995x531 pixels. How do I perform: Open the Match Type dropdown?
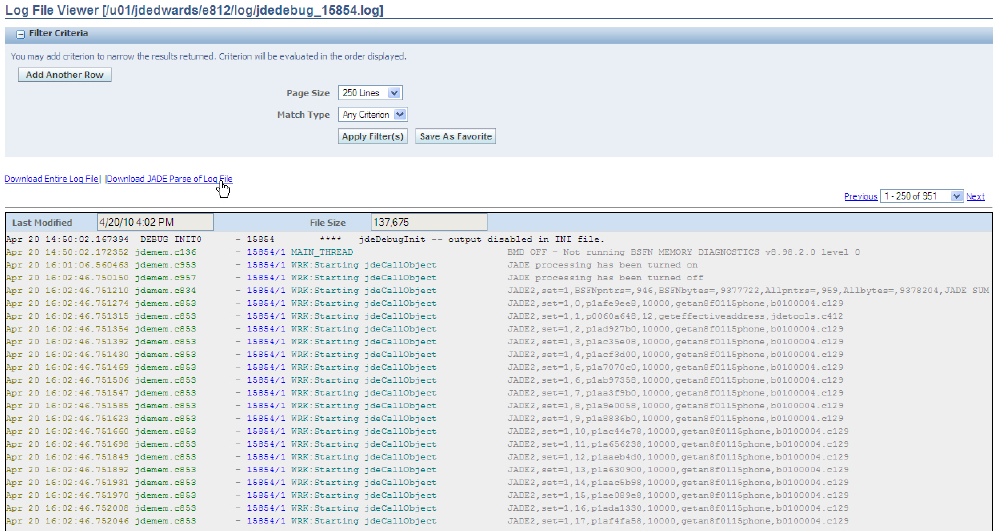pos(372,115)
